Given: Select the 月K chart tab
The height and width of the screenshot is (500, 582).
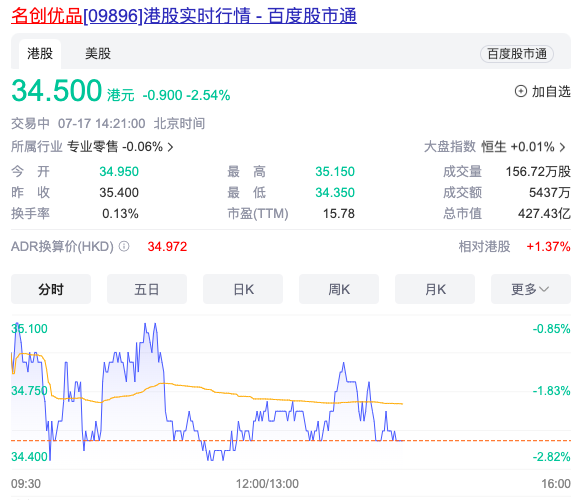Looking at the screenshot, I should pyautogui.click(x=435, y=289).
